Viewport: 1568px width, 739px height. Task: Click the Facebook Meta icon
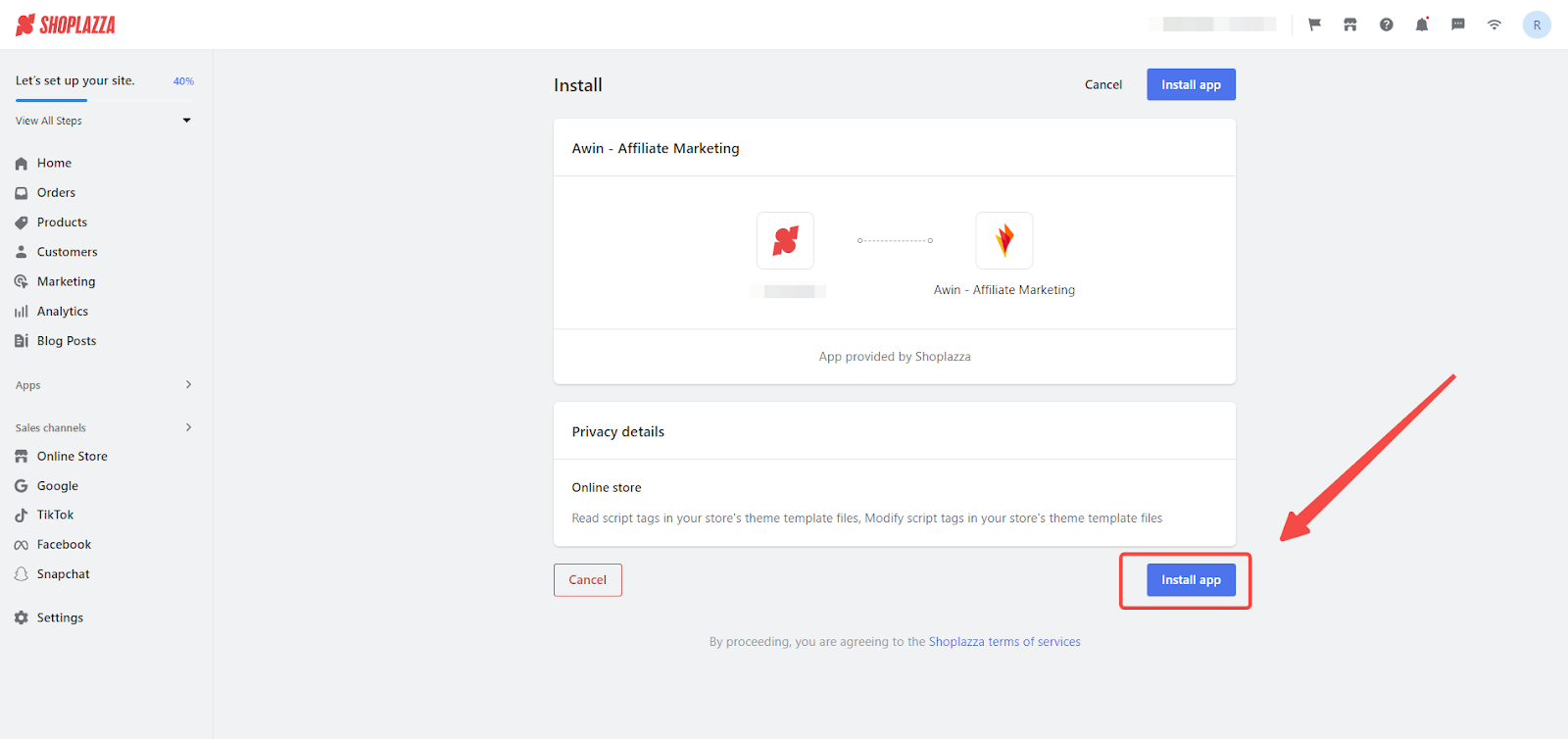coord(21,545)
